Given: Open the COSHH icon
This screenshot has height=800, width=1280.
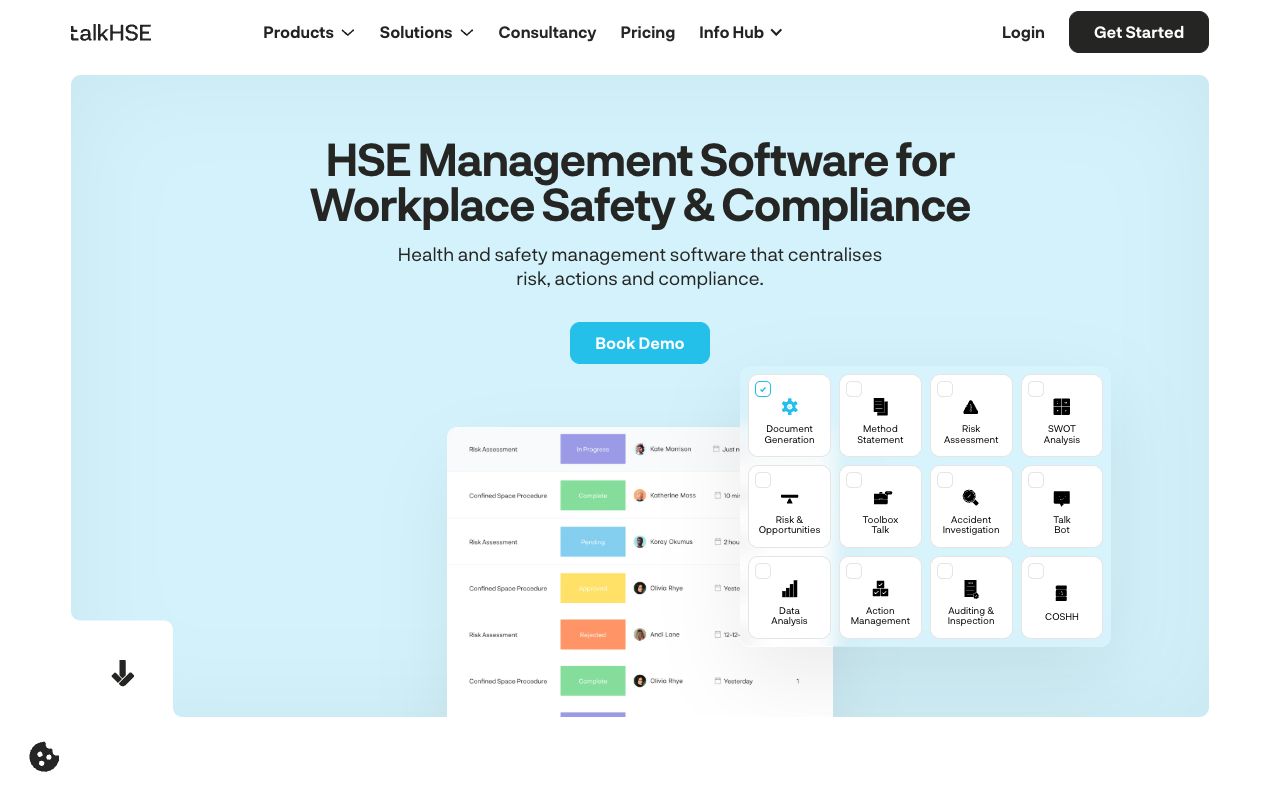Looking at the screenshot, I should click(x=1062, y=593).
